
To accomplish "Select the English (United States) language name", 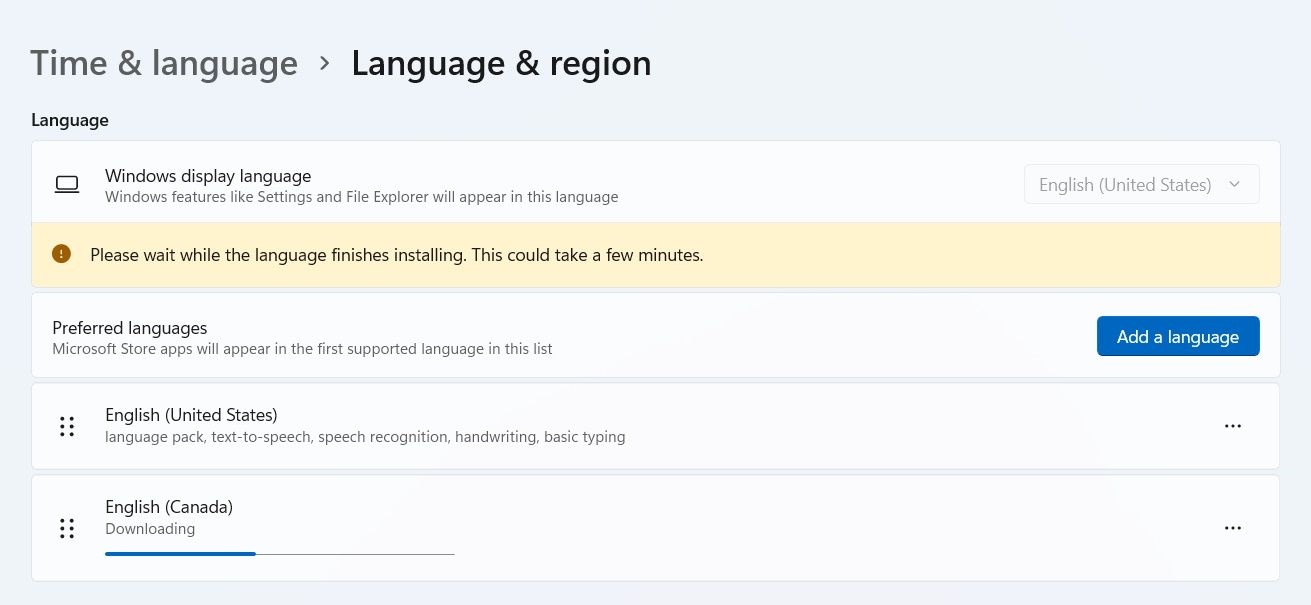I will pos(191,415).
